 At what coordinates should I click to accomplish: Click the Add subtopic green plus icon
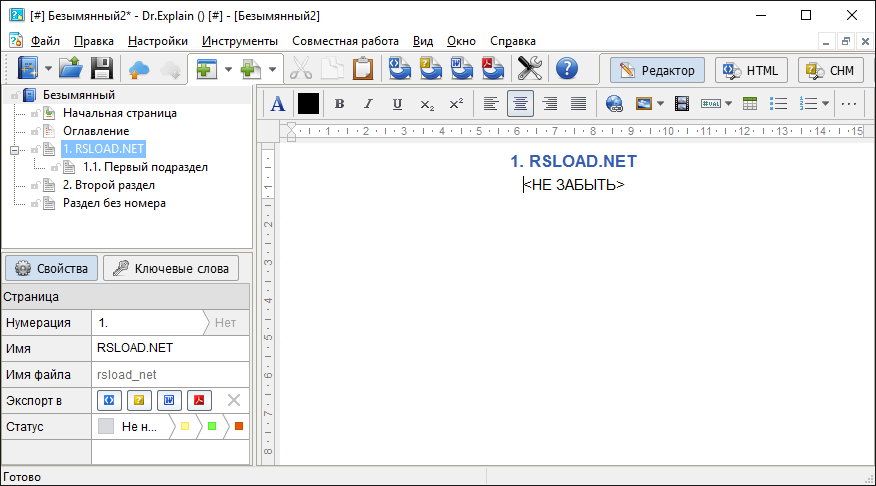click(250, 69)
